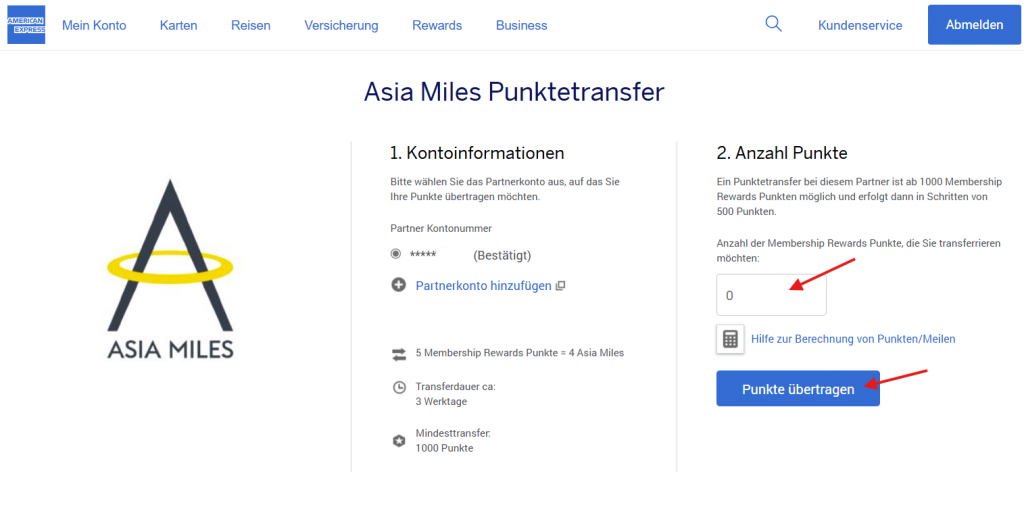
Task: Open the Mein Konto menu
Action: [x=94, y=25]
